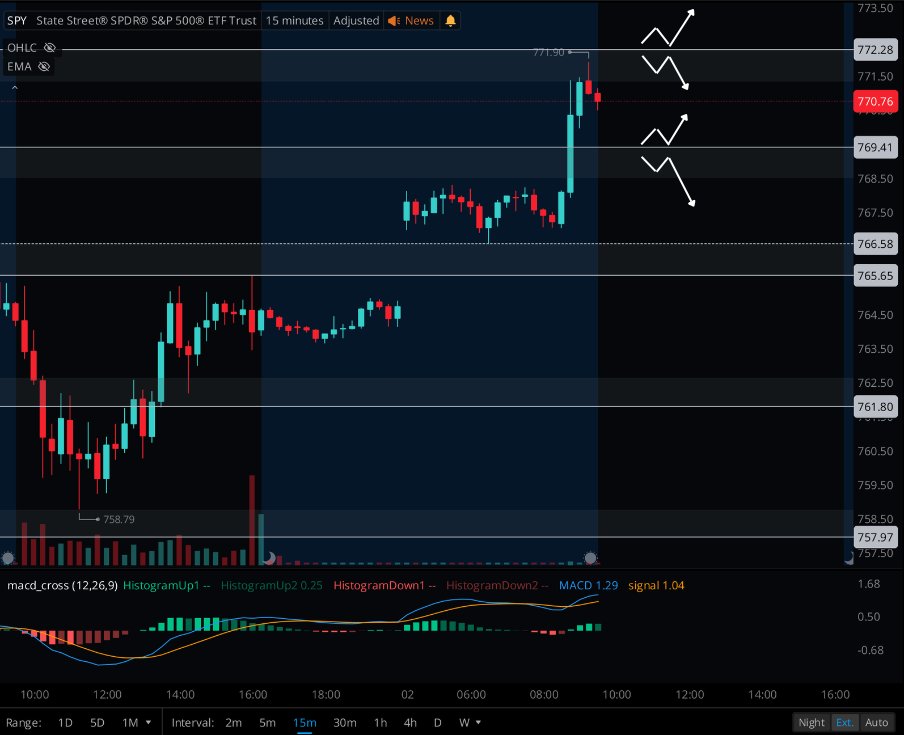Click the HistogramDown1 legend label

pyautogui.click(x=384, y=586)
